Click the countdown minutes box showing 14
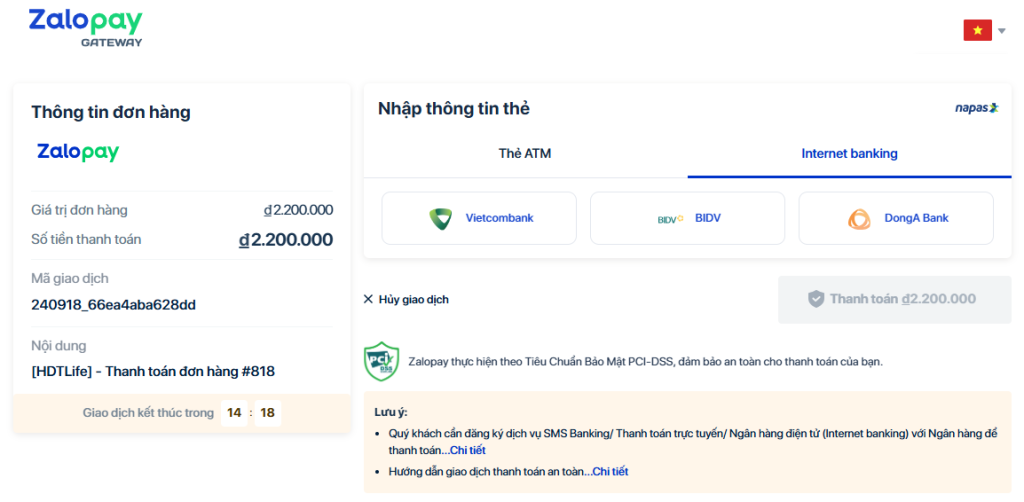Viewport: 1024px width, 502px height. [234, 412]
